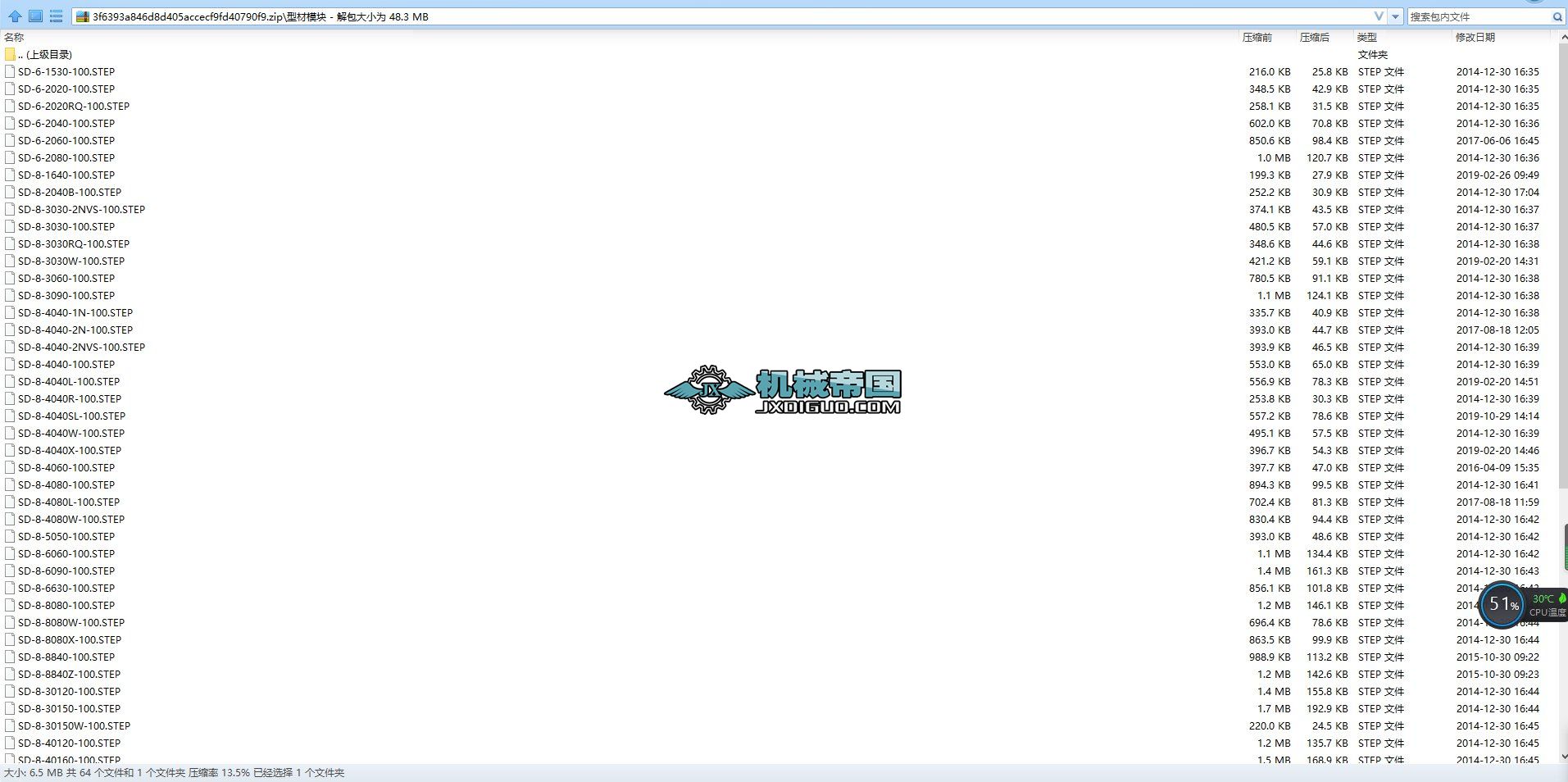Click the file icon of SD-8-3030-100.STEP
Viewport: 1568px width, 782px height.
pos(10,226)
